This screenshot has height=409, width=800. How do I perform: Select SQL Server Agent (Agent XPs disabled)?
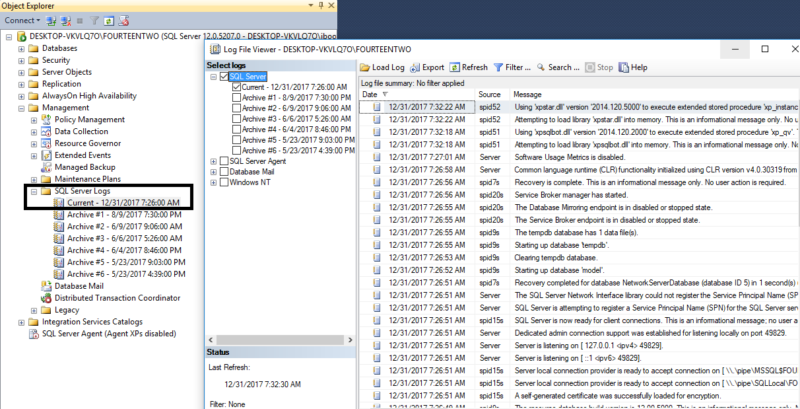(x=109, y=334)
